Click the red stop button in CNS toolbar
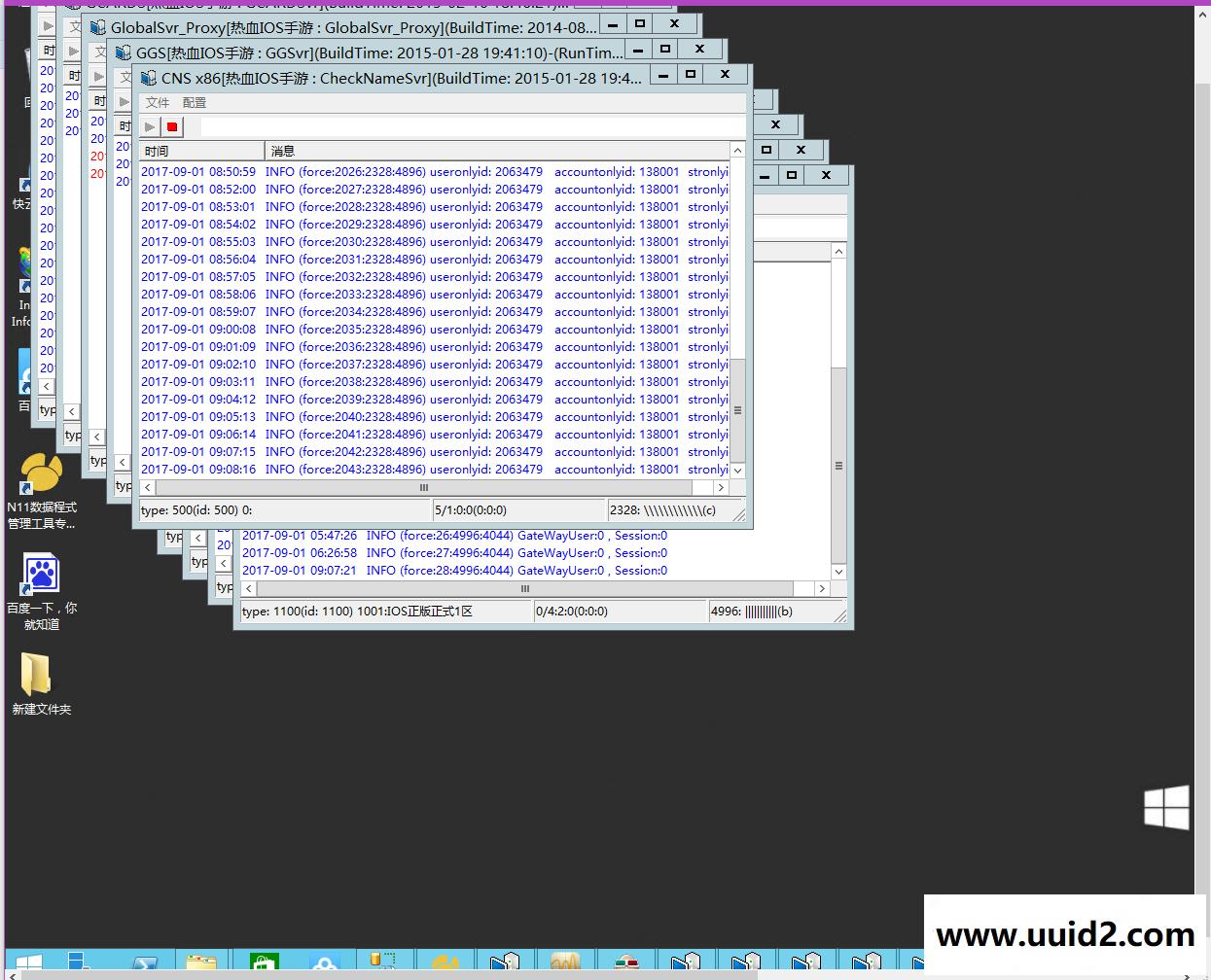Image resolution: width=1211 pixels, height=980 pixels. tap(172, 126)
